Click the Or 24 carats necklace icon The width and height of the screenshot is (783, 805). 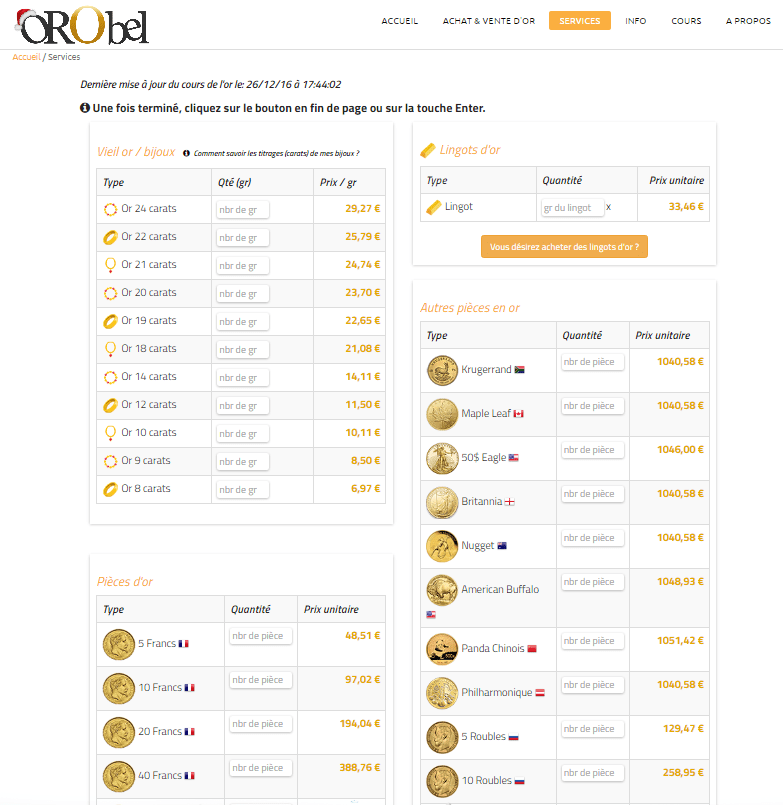[x=110, y=209]
